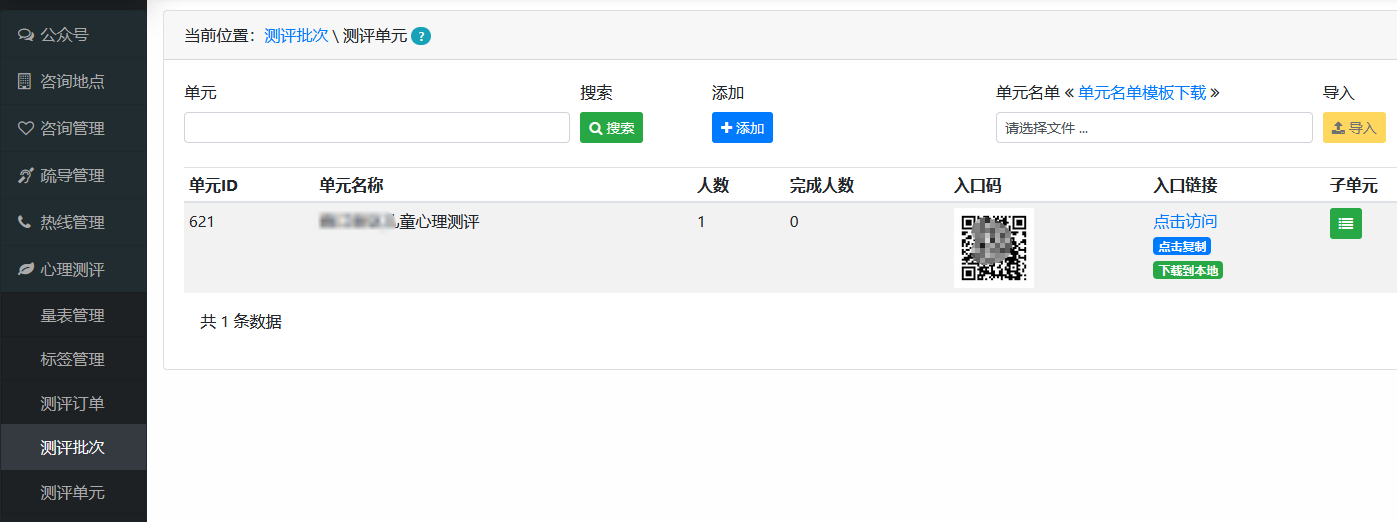
Task: Click the QR code entry image
Action: point(994,248)
